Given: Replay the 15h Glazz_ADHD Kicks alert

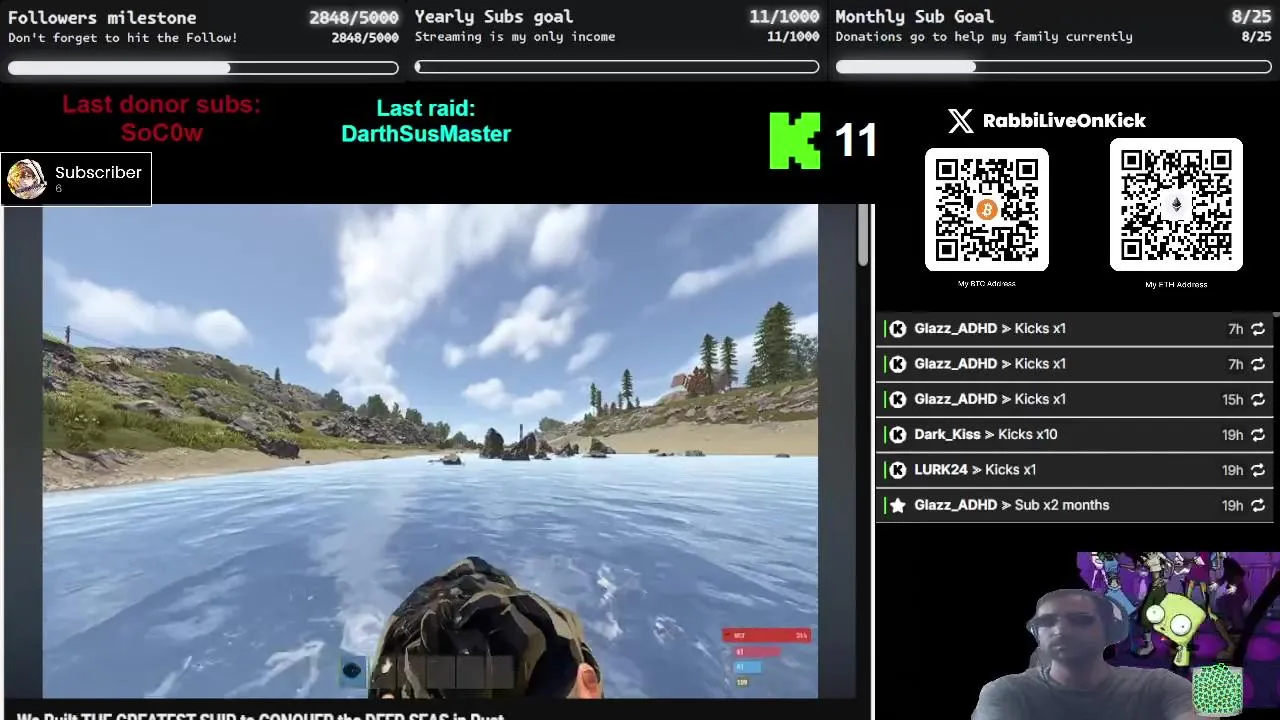Looking at the screenshot, I should (x=1258, y=399).
